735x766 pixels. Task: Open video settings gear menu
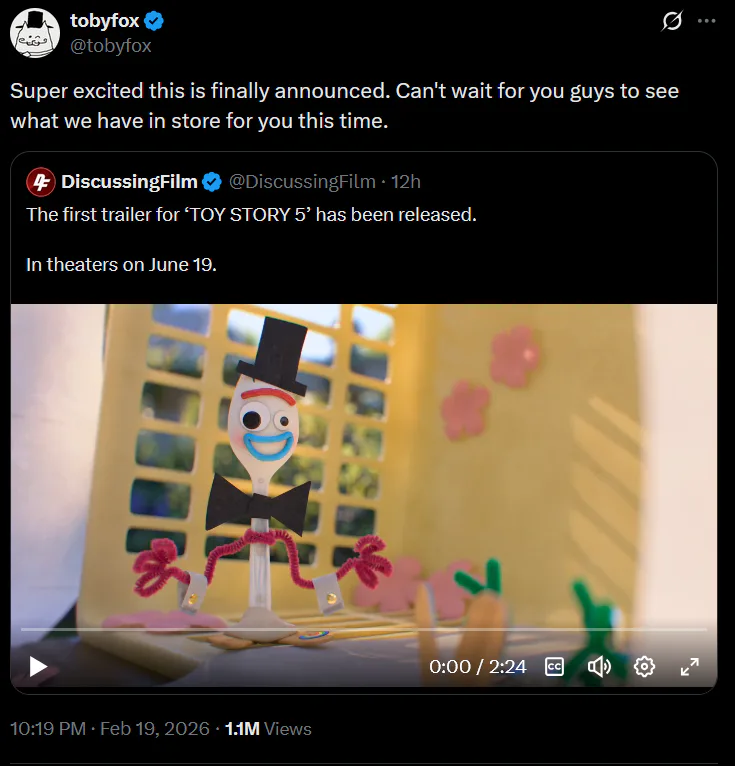click(x=644, y=666)
